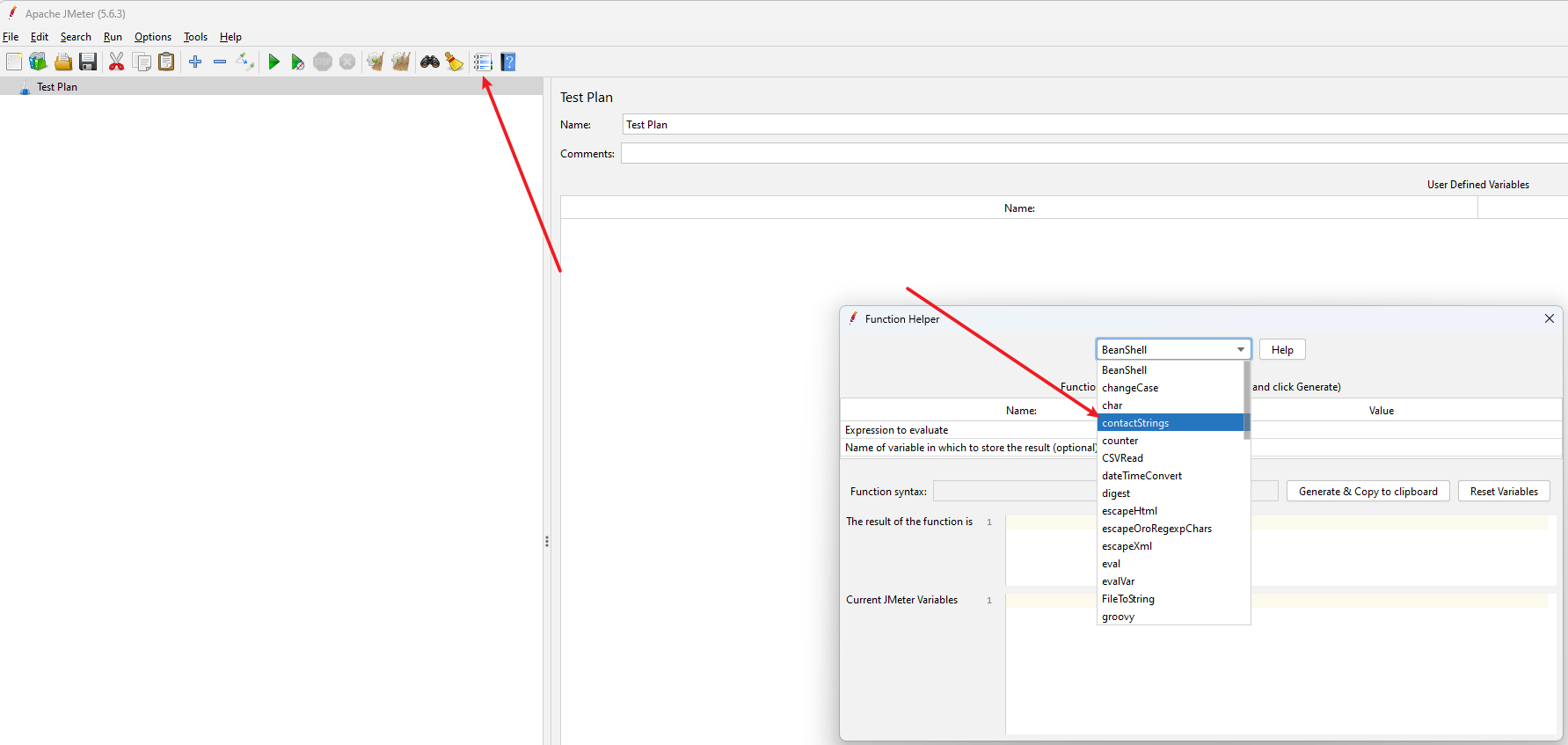Screen dimensions: 1568x745
Task: Open the Templates icon in toolbar
Action: tap(38, 62)
